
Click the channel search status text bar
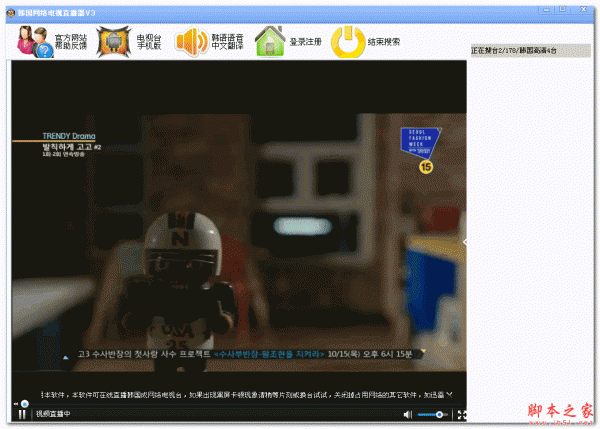coord(530,51)
